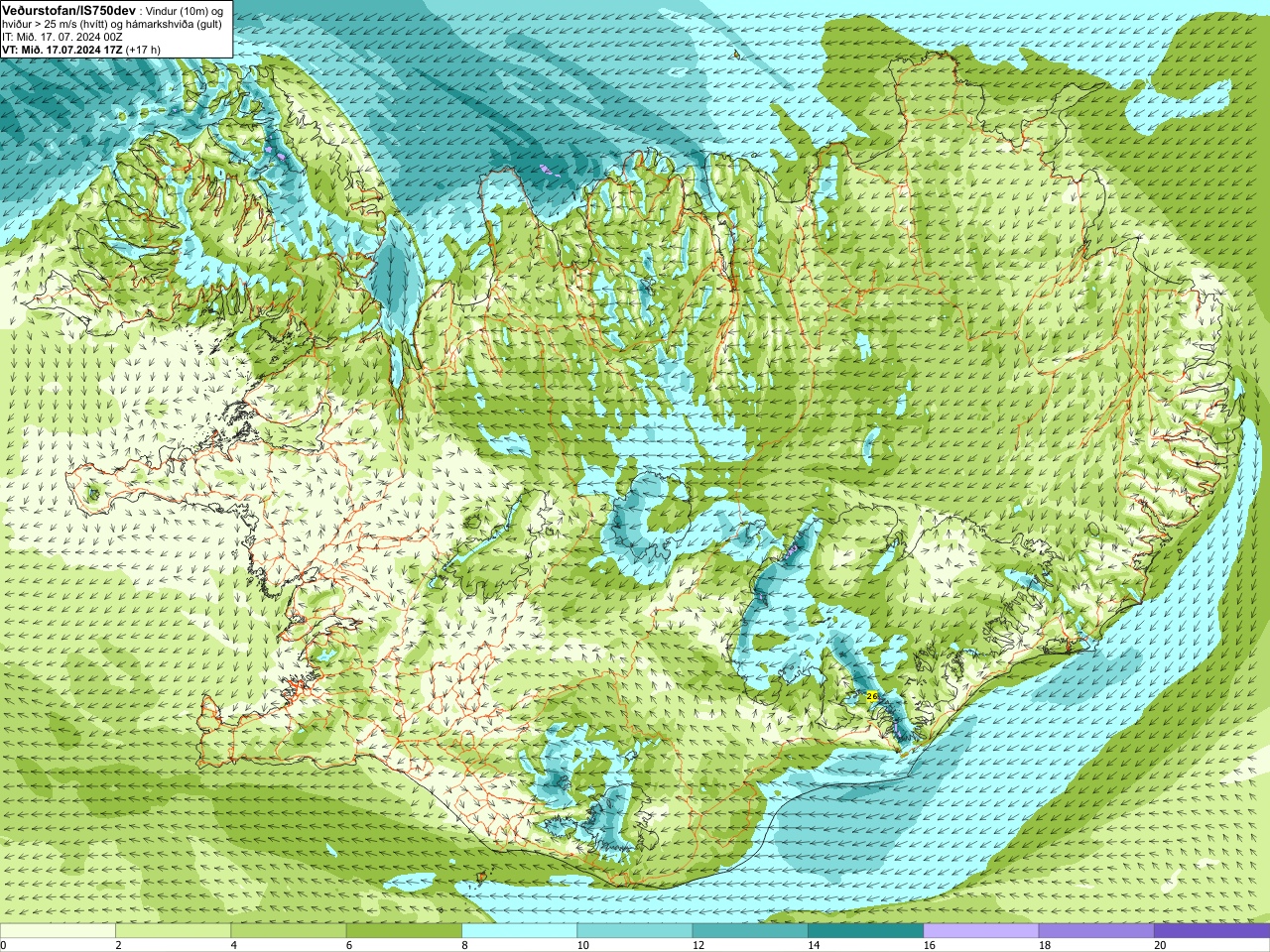Viewport: 1270px width, 952px height.
Task: Click the legend scale label '6'
Action: pos(348,945)
